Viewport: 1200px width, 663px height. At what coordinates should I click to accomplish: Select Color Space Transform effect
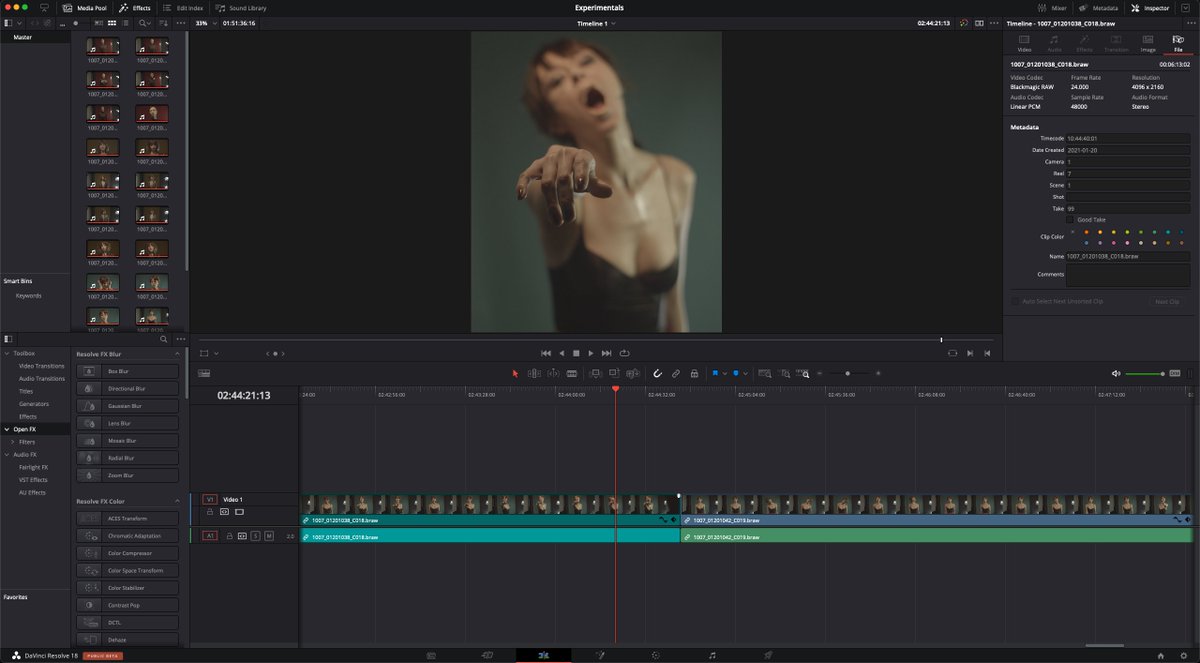click(127, 570)
